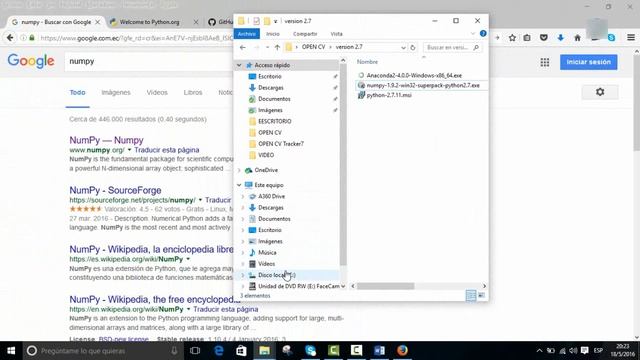
Task: Open Word from the taskbar
Action: [x=379, y=351]
